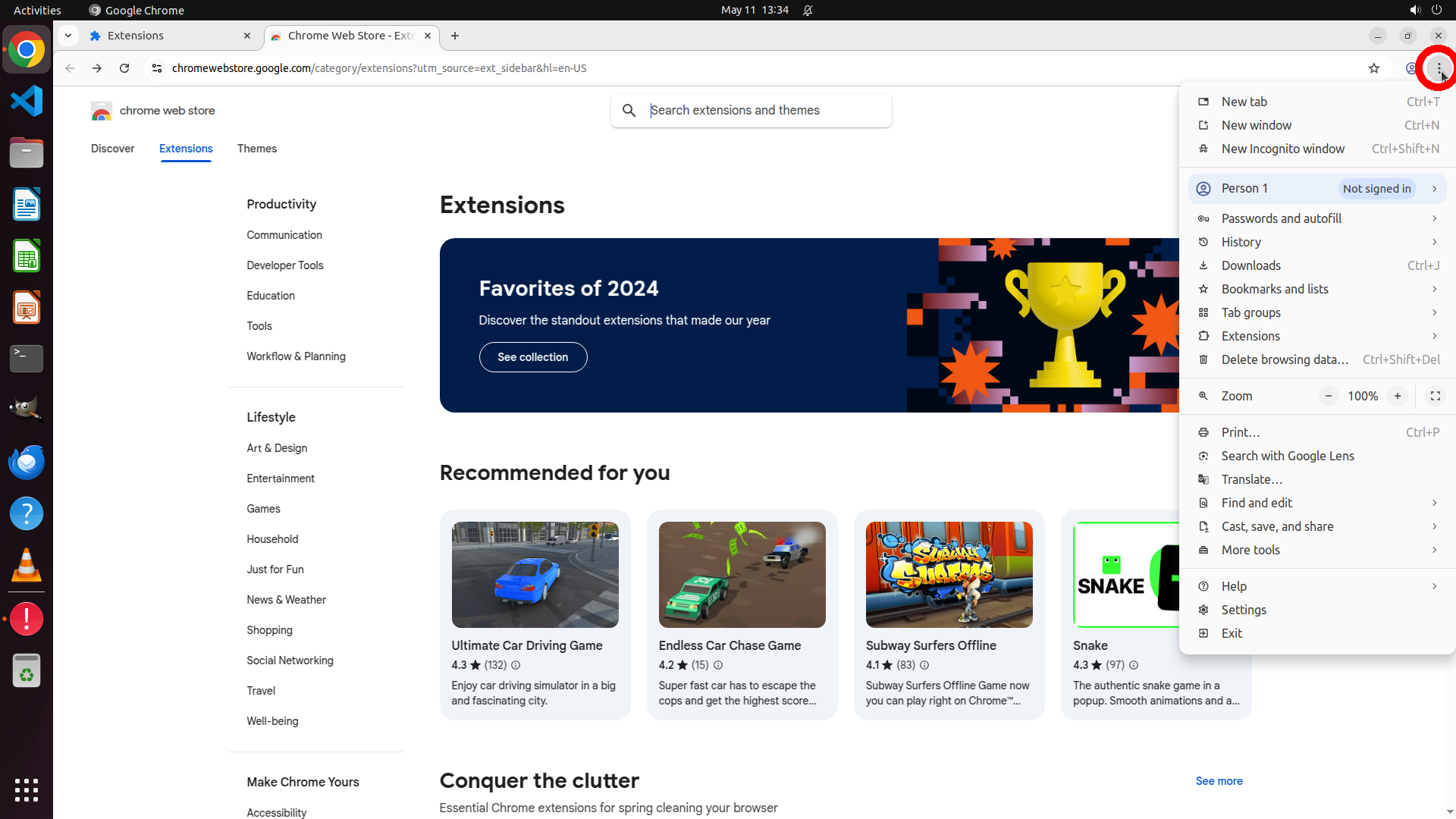Click the See more link
The height and width of the screenshot is (819, 1456).
[x=1219, y=781]
